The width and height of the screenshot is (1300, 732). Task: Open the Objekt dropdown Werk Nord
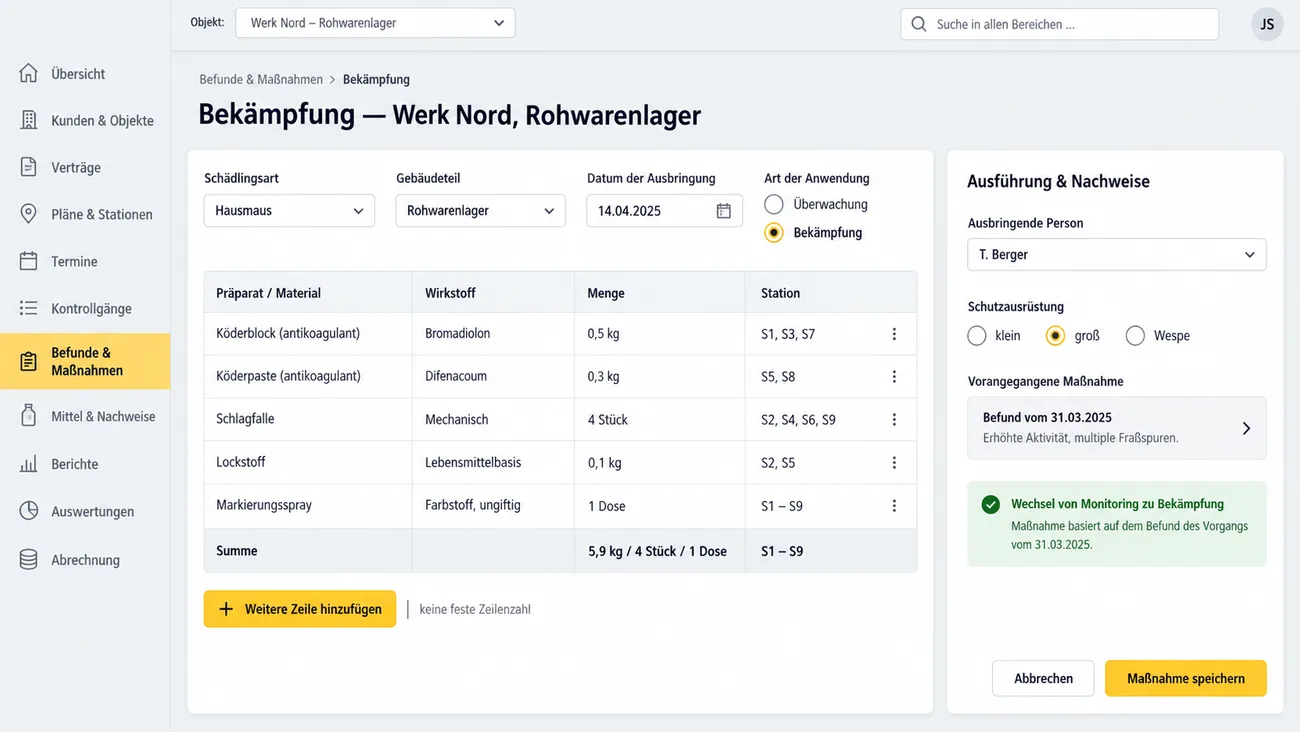pyautogui.click(x=375, y=23)
